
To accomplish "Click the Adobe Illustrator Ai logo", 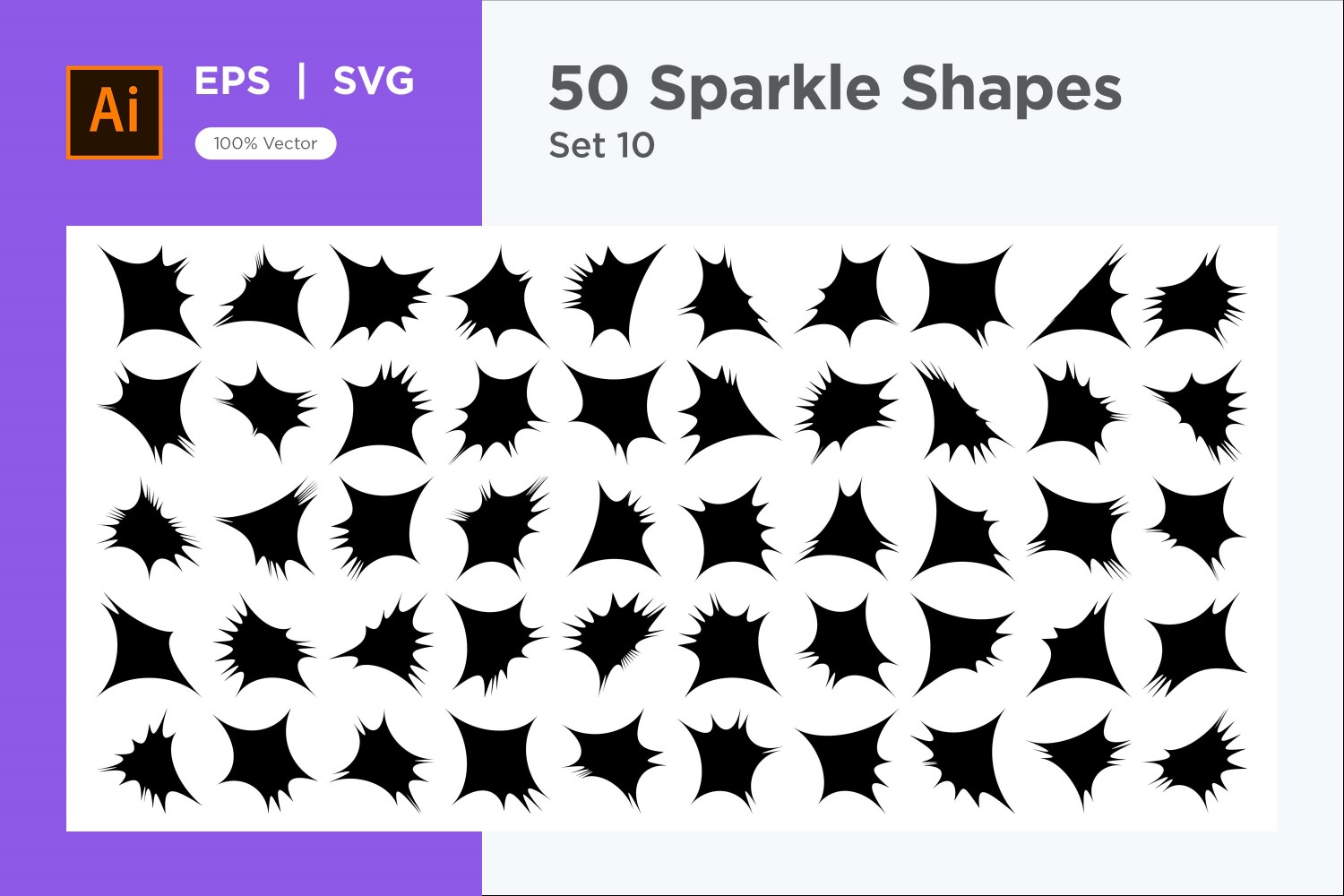I will click(114, 112).
